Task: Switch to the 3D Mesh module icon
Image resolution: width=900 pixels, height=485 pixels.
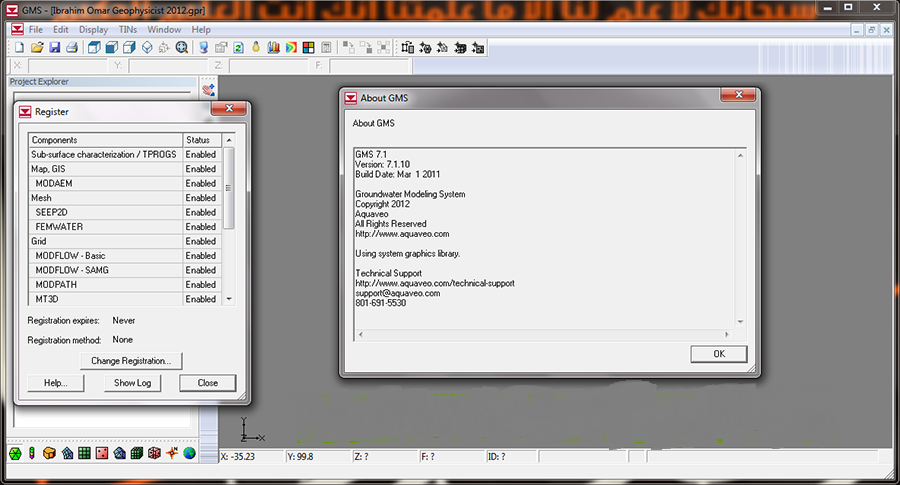Action: tap(119, 453)
